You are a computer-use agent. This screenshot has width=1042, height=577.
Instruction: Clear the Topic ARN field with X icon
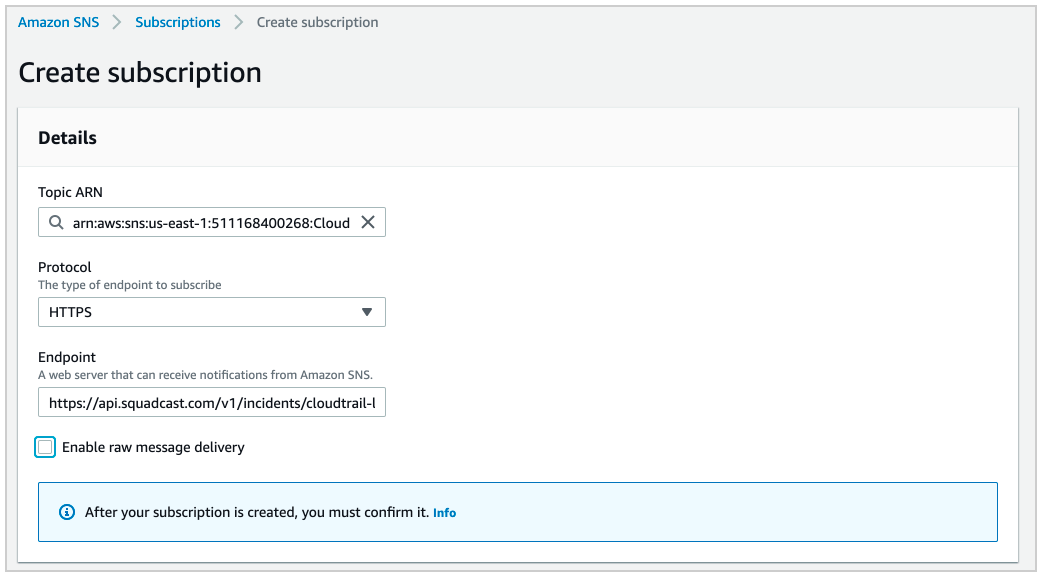(367, 222)
